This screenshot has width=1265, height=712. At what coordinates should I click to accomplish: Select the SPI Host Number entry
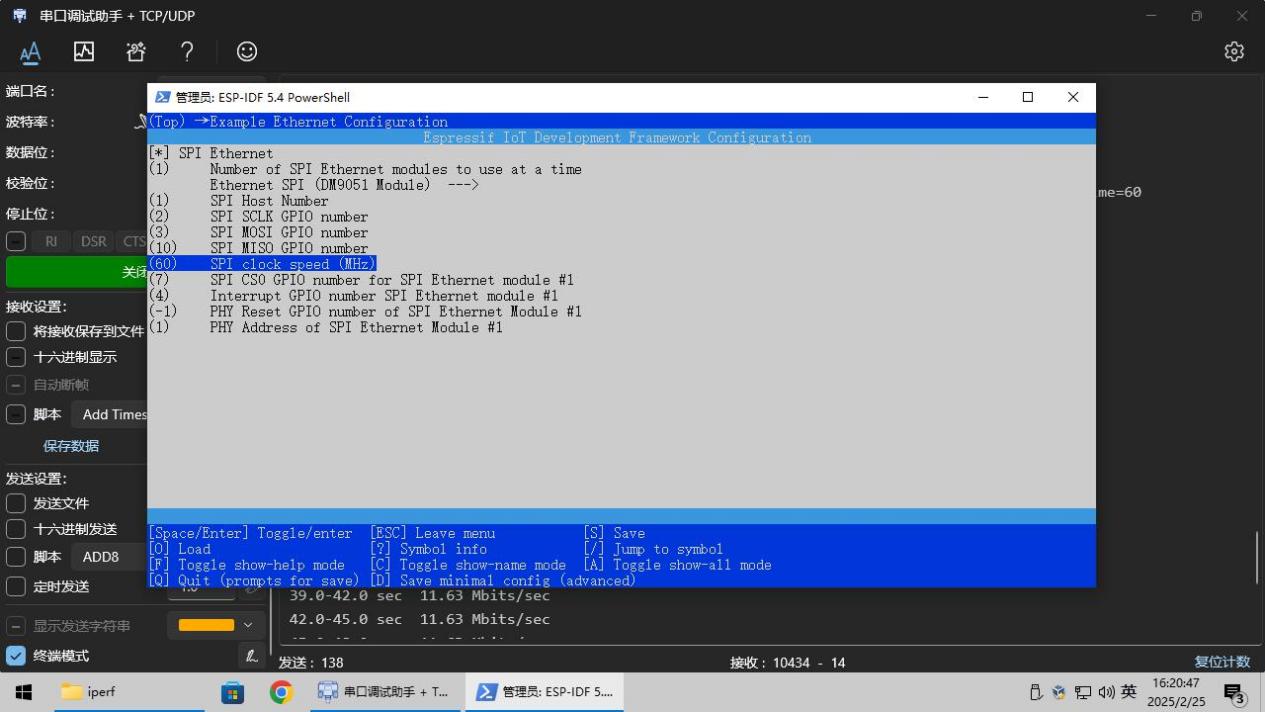(x=238, y=201)
